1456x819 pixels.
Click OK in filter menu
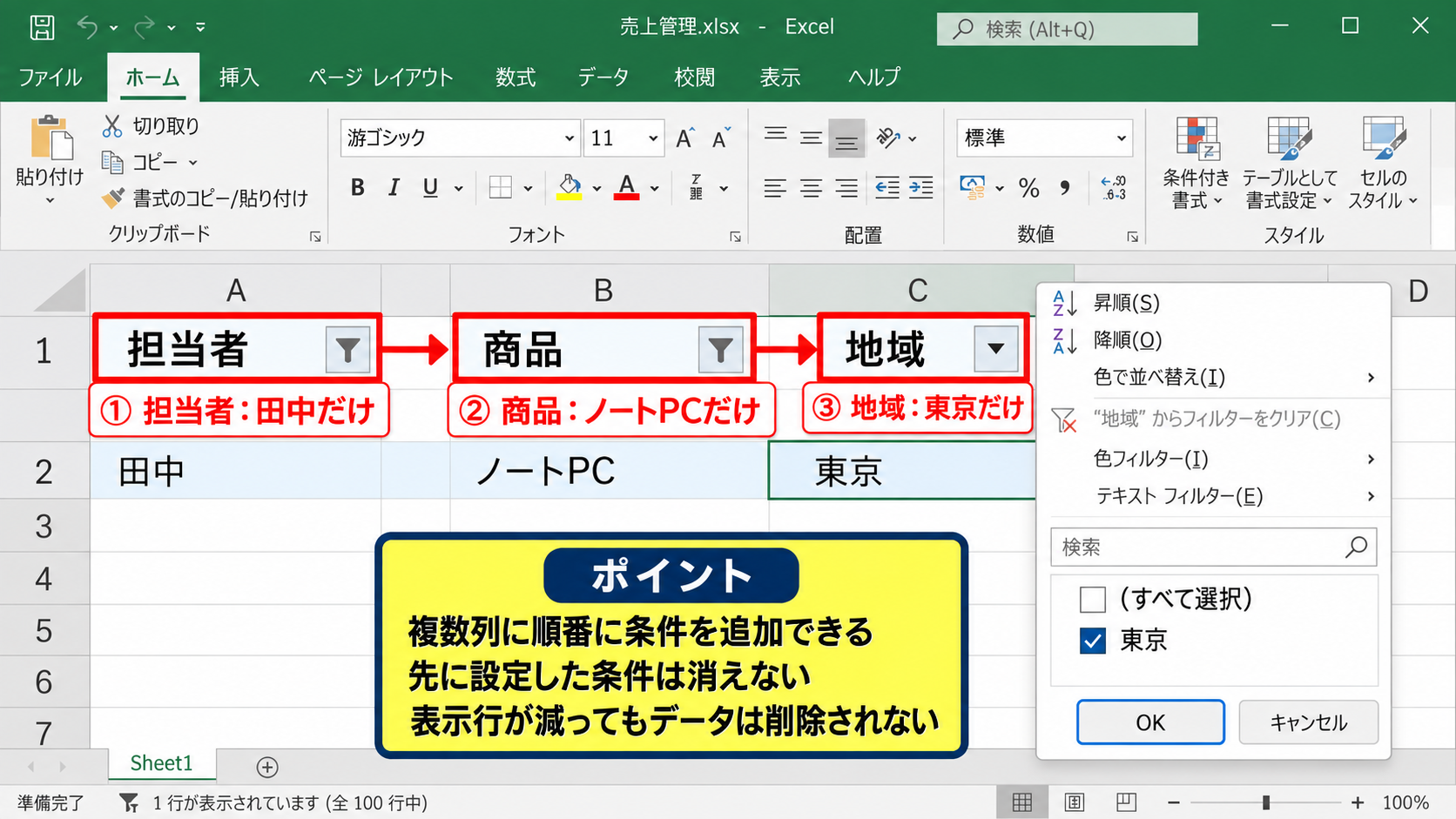coord(1150,722)
